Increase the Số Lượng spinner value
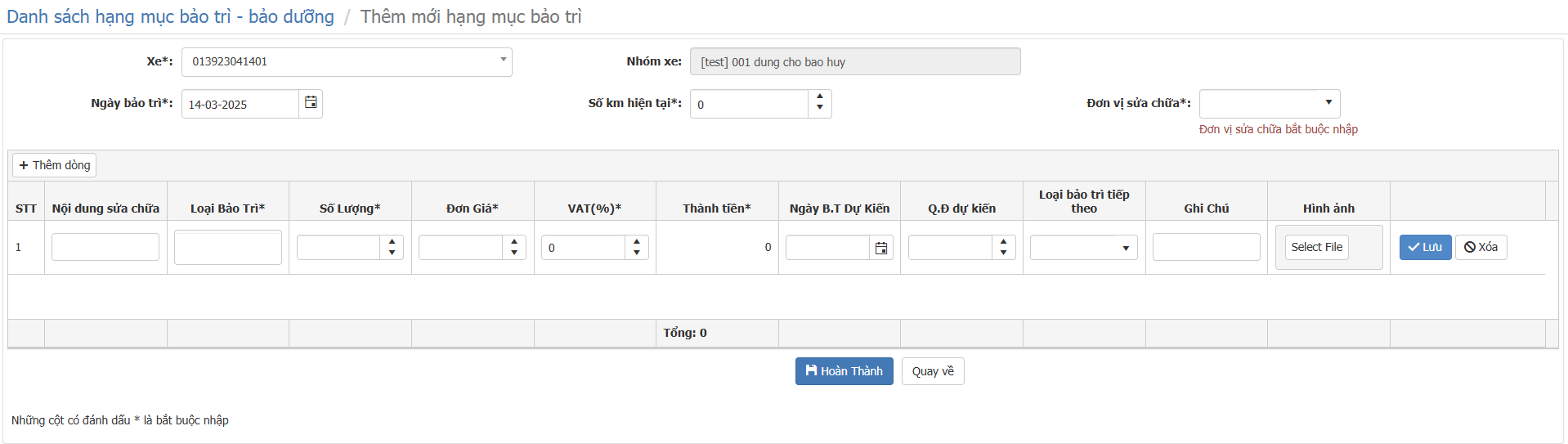The image size is (1568, 444). tap(392, 242)
